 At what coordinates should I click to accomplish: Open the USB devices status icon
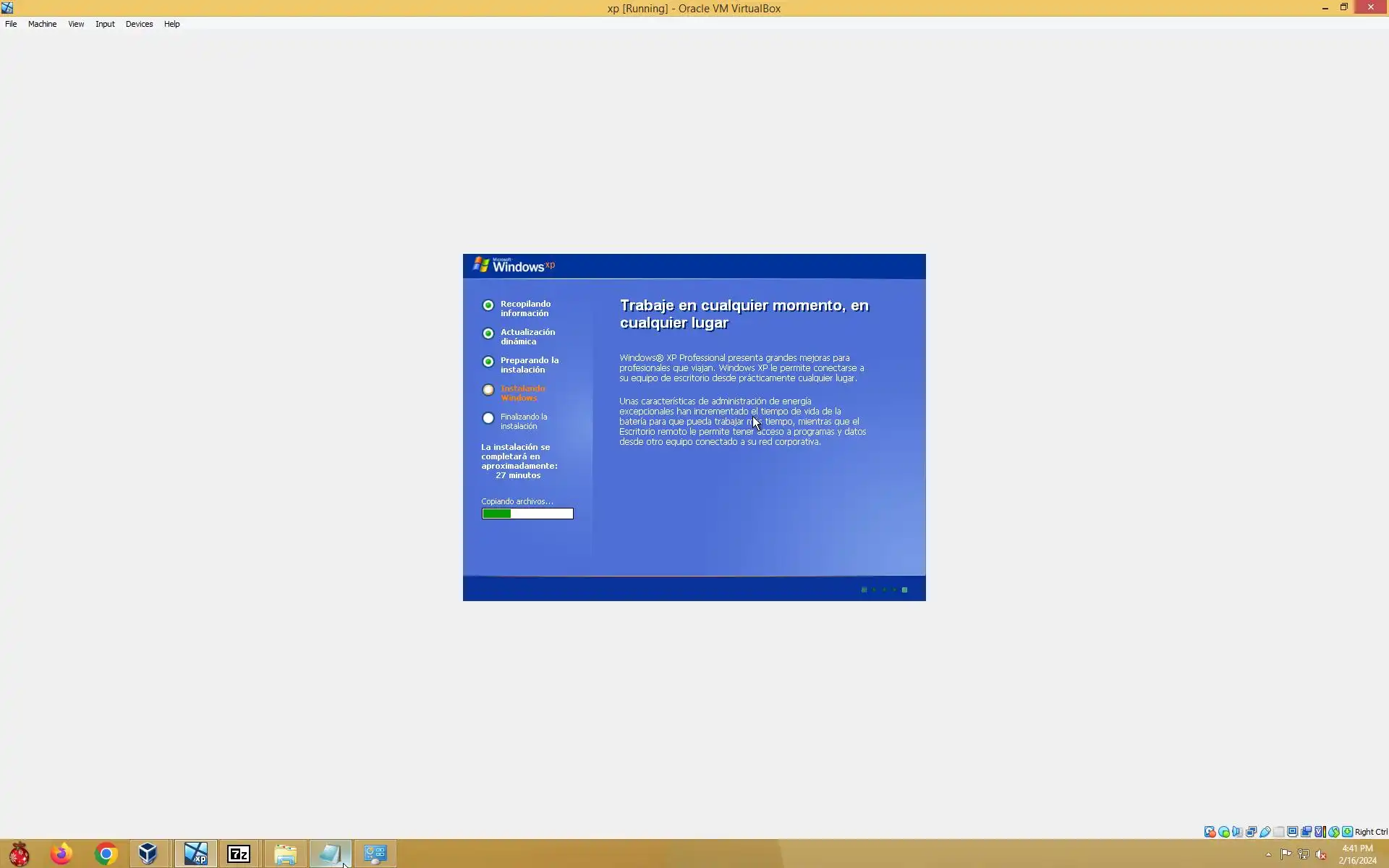click(x=1265, y=832)
